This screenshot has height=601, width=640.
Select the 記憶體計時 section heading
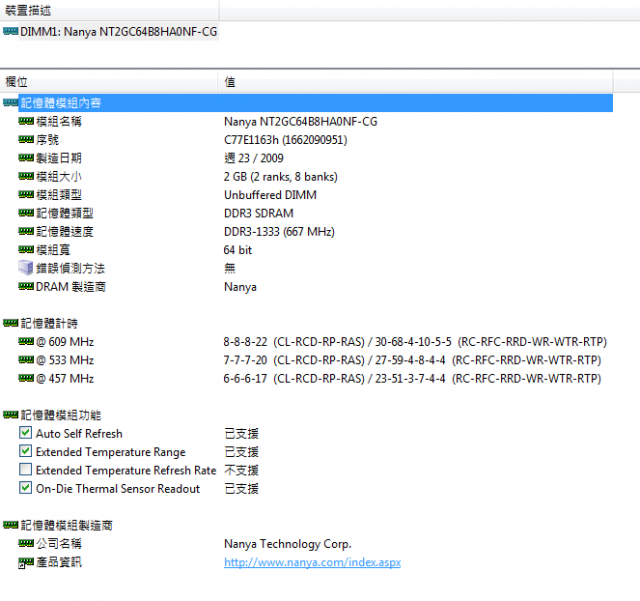click(x=49, y=323)
